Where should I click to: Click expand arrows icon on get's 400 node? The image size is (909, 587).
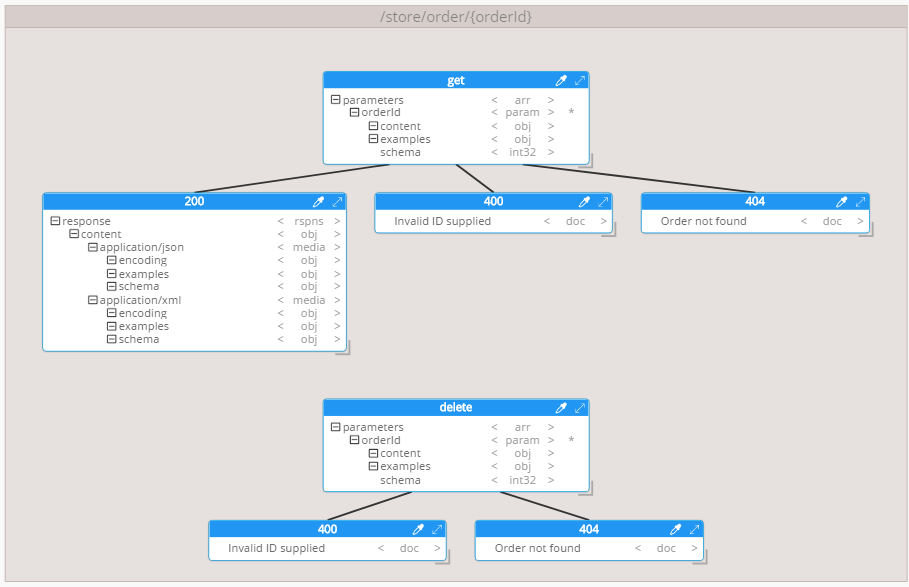[x=603, y=202]
